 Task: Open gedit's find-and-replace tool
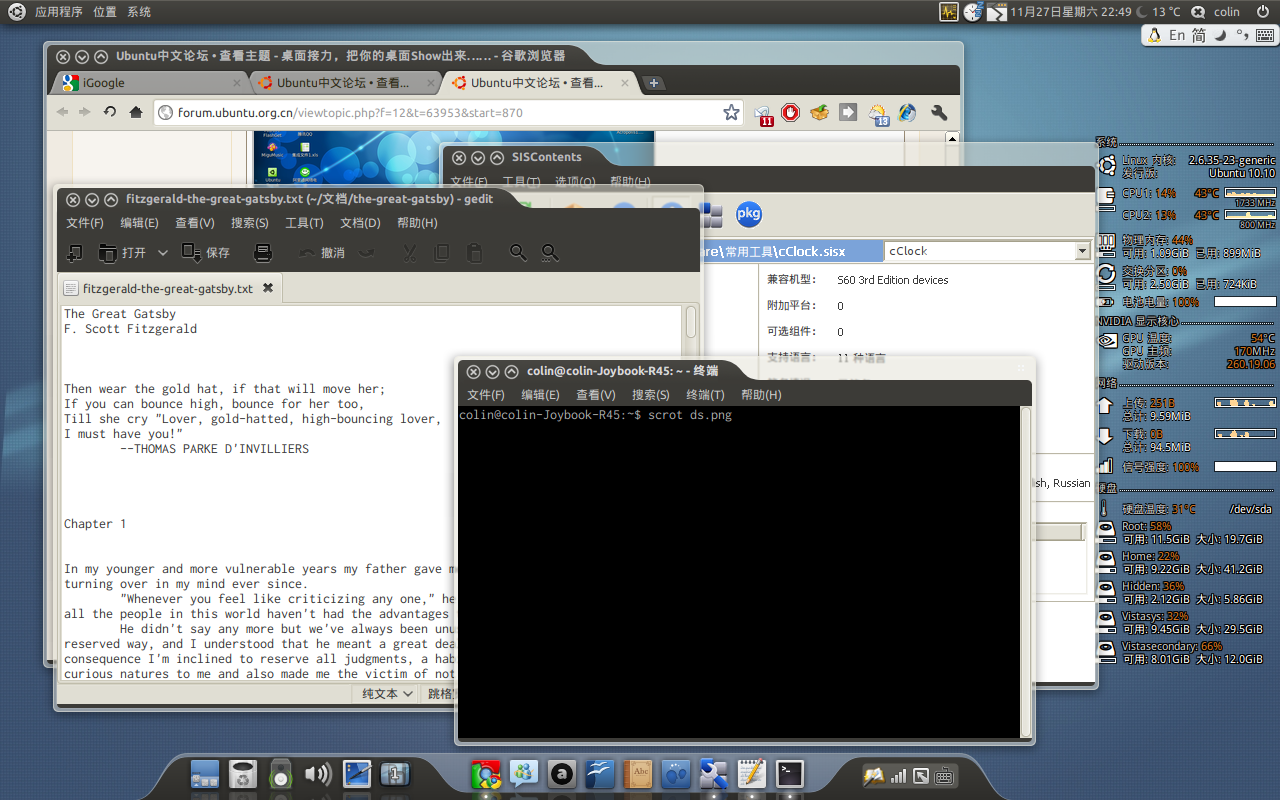click(x=550, y=253)
